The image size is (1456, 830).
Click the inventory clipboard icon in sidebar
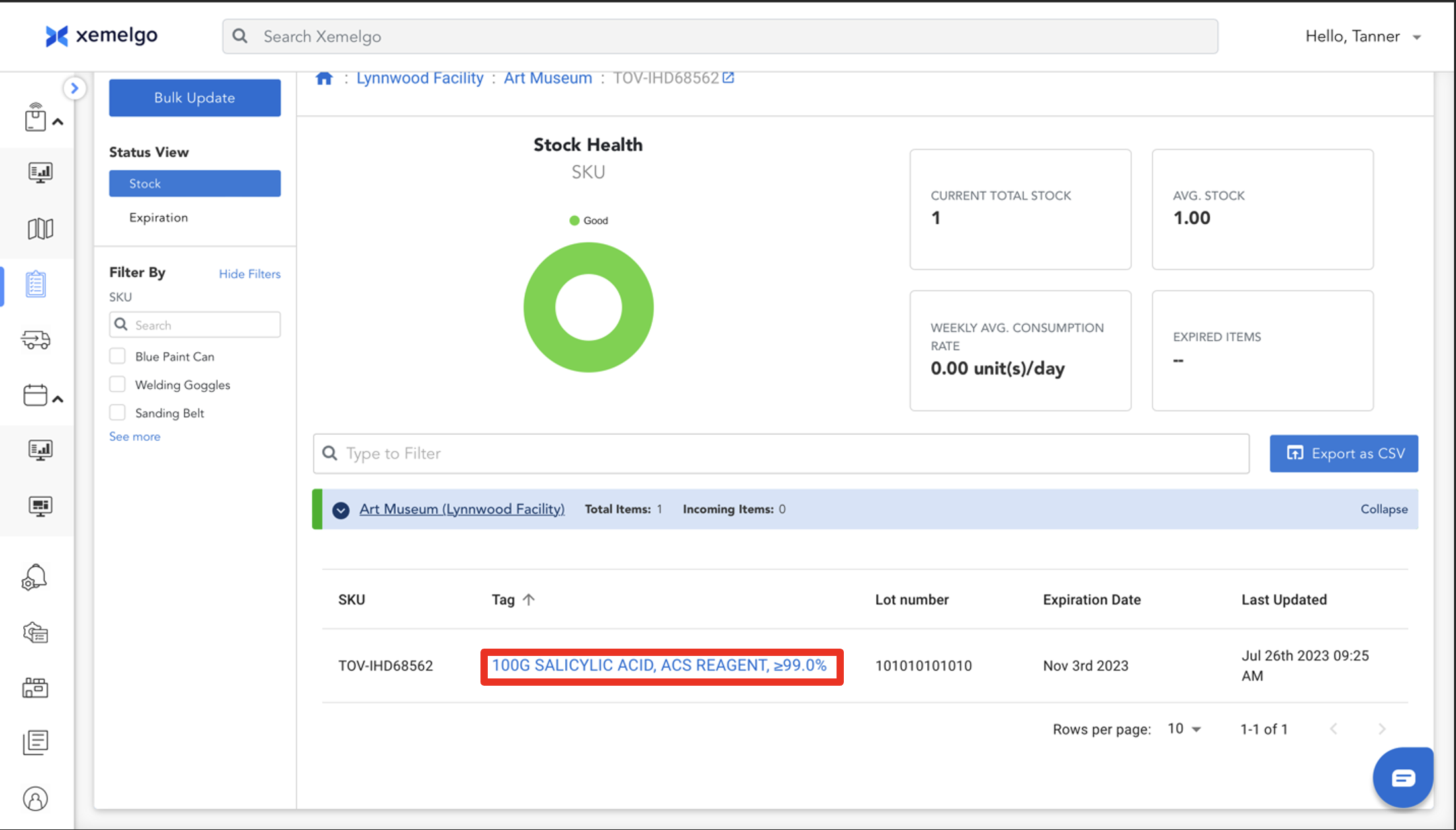36,285
